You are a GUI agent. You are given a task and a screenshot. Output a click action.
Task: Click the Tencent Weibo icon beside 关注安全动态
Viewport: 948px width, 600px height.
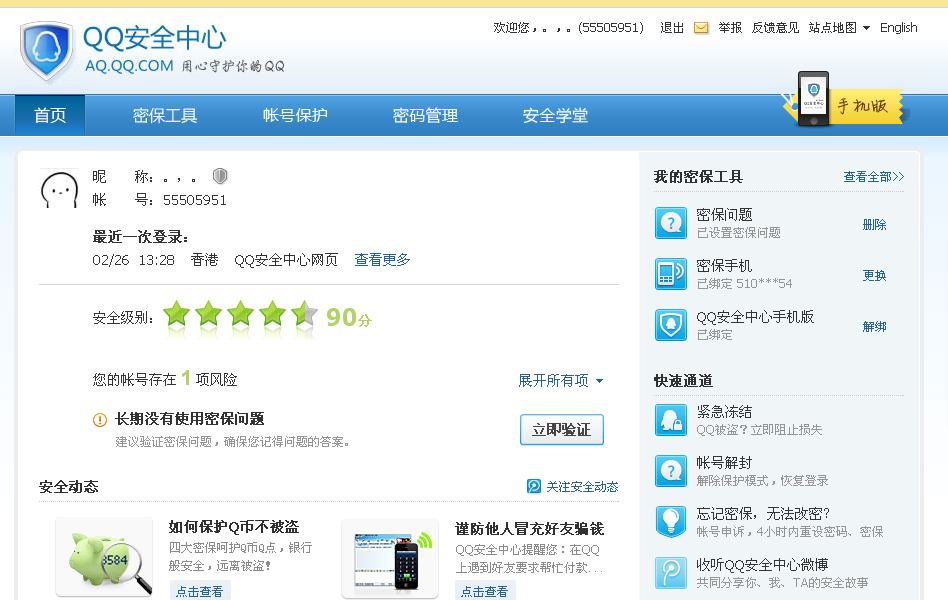pyautogui.click(x=534, y=486)
